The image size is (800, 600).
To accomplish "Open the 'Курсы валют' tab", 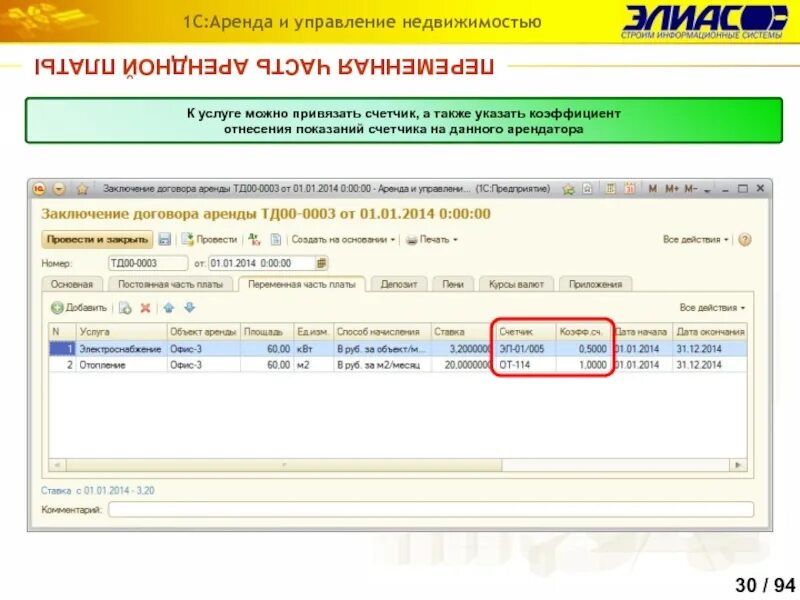I will point(516,284).
